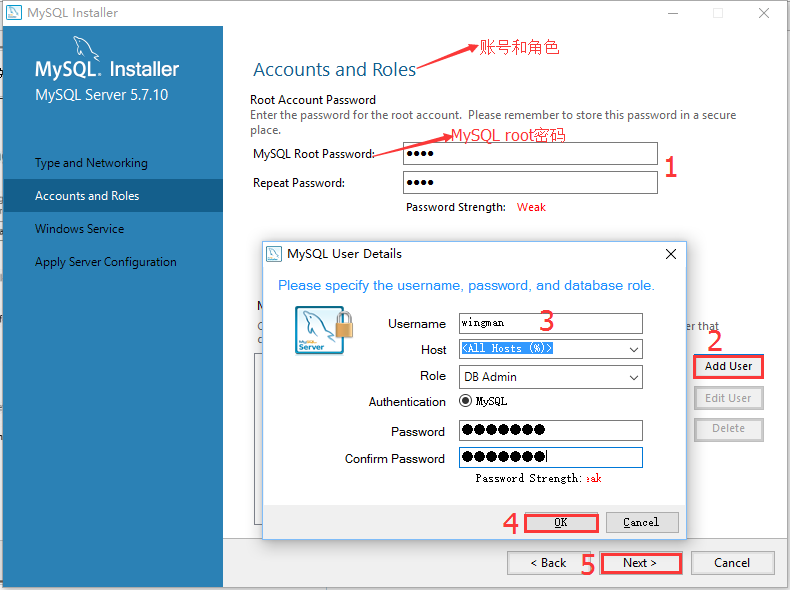Screen dimensions: 790x590
Task: Close the MySQL User Details dialog
Action: pyautogui.click(x=671, y=254)
